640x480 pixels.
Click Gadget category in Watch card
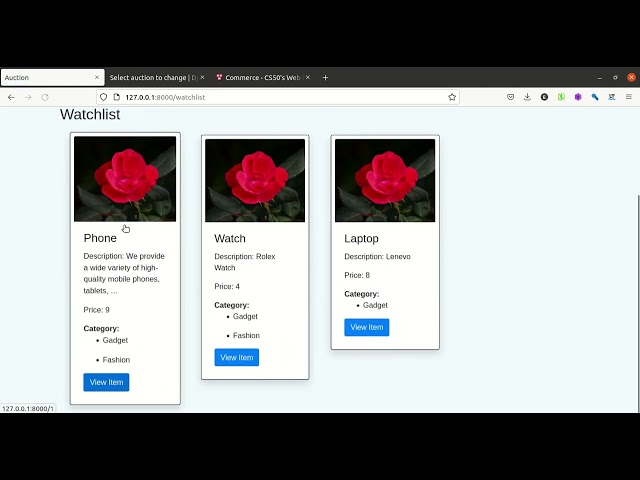click(245, 316)
